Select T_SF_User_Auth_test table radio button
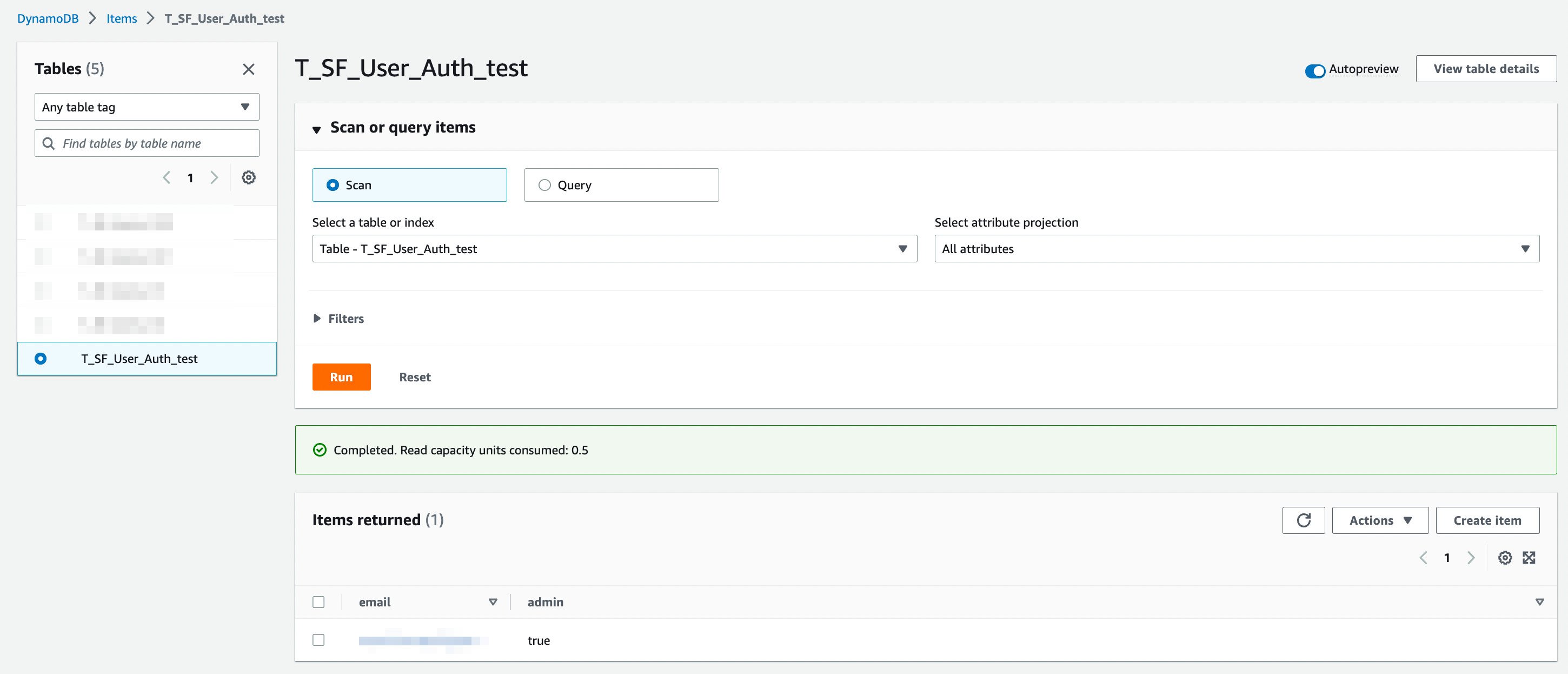 pos(40,359)
